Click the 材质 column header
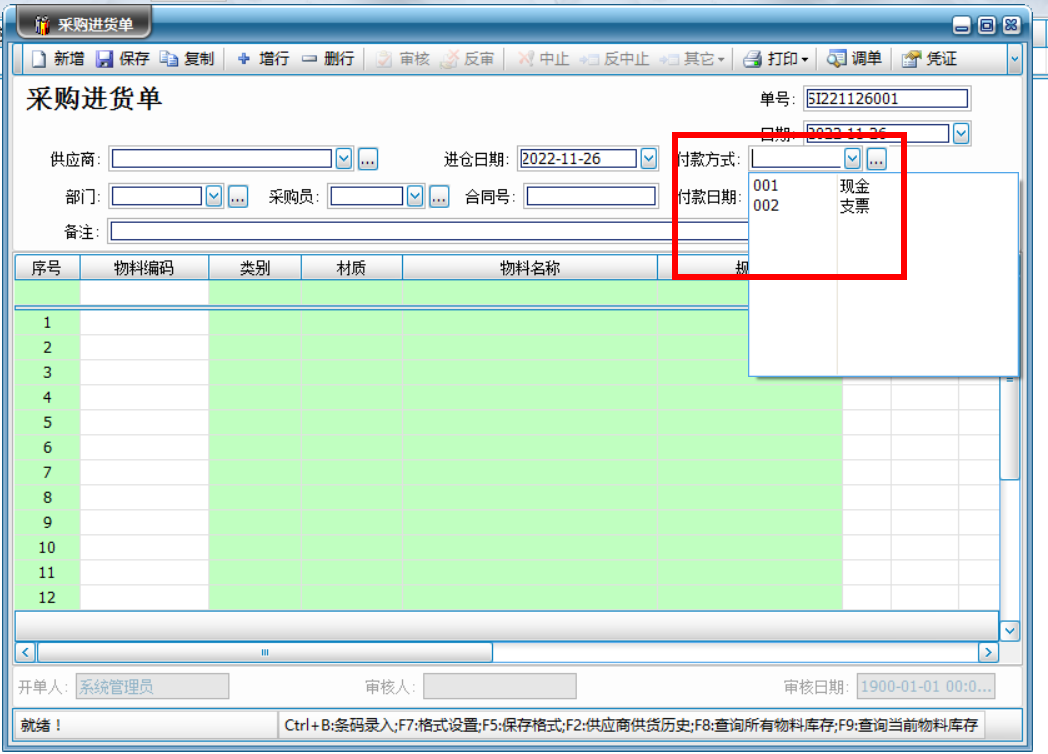This screenshot has width=1048, height=754. (352, 268)
